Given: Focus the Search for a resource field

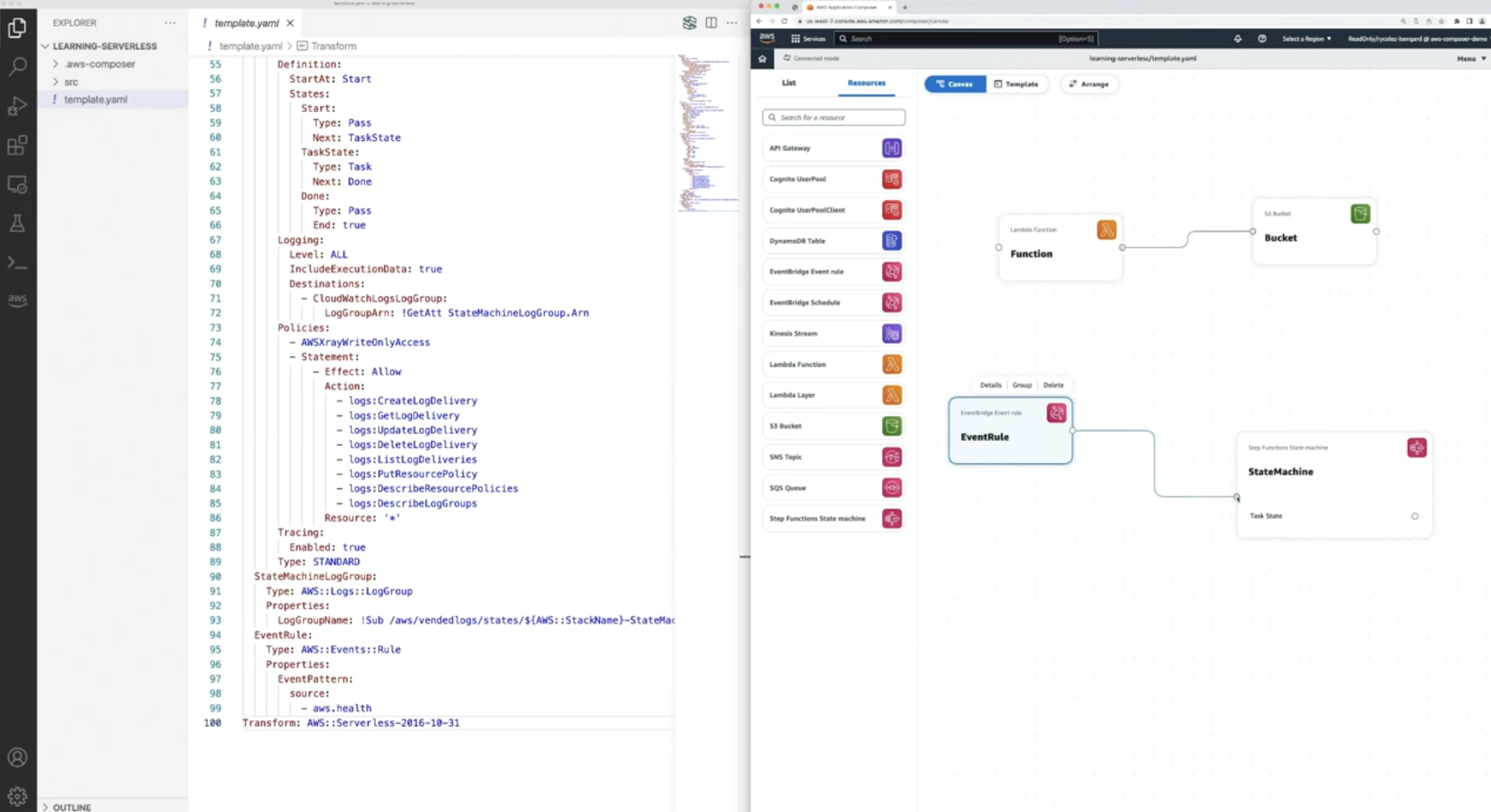Looking at the screenshot, I should point(834,117).
